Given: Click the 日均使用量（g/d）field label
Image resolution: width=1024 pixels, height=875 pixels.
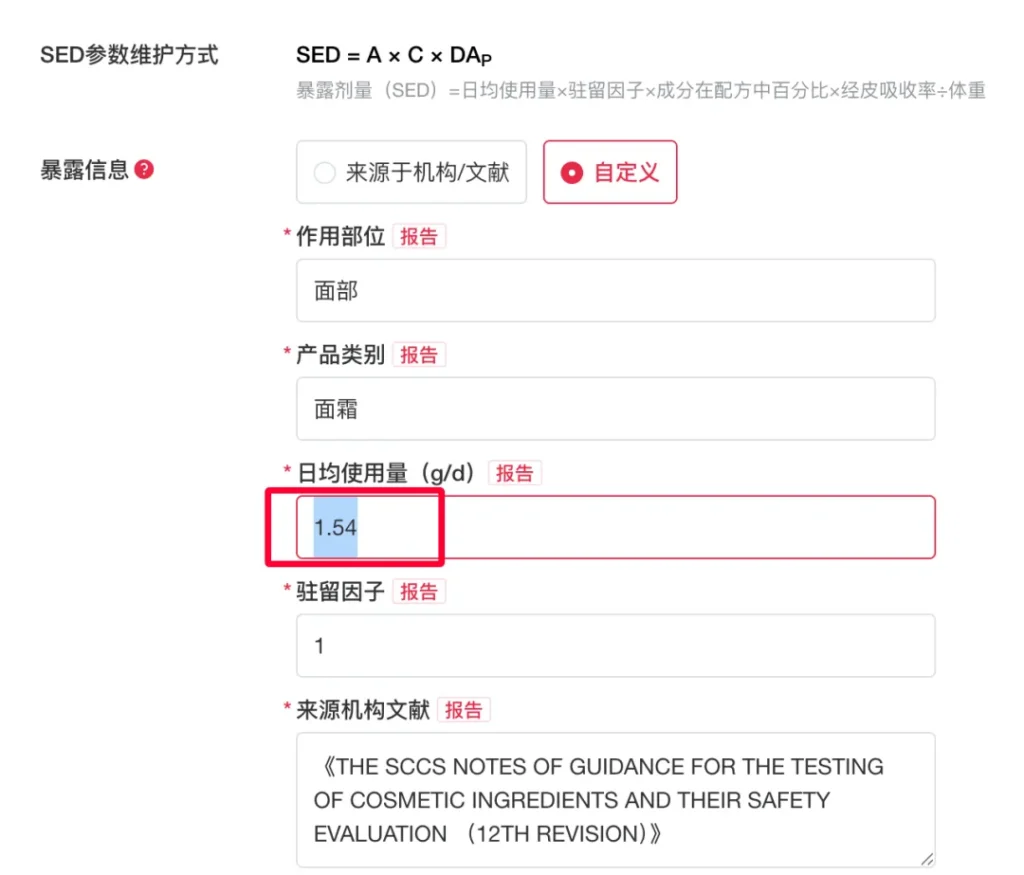Looking at the screenshot, I should coord(392,474).
